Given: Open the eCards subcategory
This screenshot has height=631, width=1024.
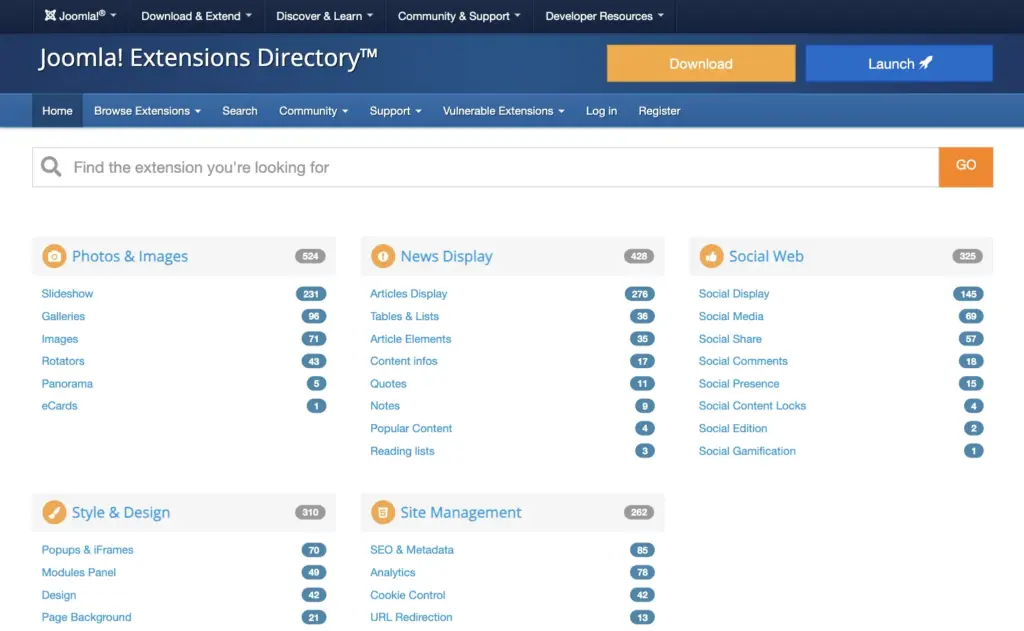Looking at the screenshot, I should pos(59,406).
